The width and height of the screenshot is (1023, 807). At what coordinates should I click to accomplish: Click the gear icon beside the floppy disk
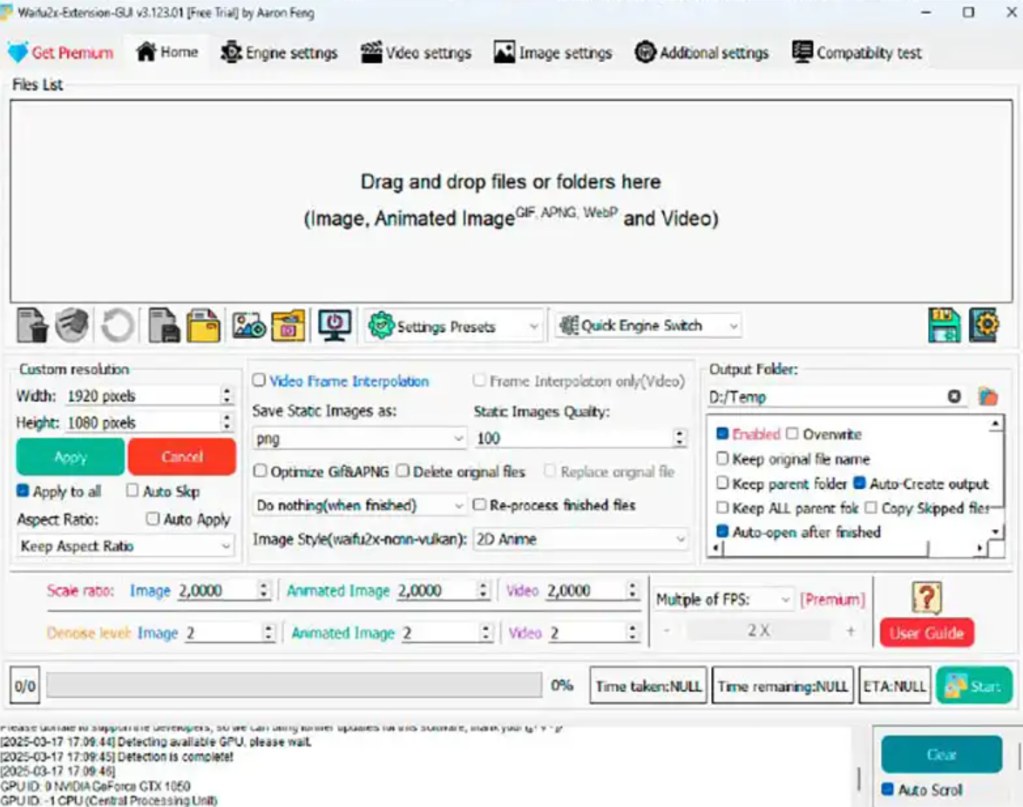[x=984, y=325]
